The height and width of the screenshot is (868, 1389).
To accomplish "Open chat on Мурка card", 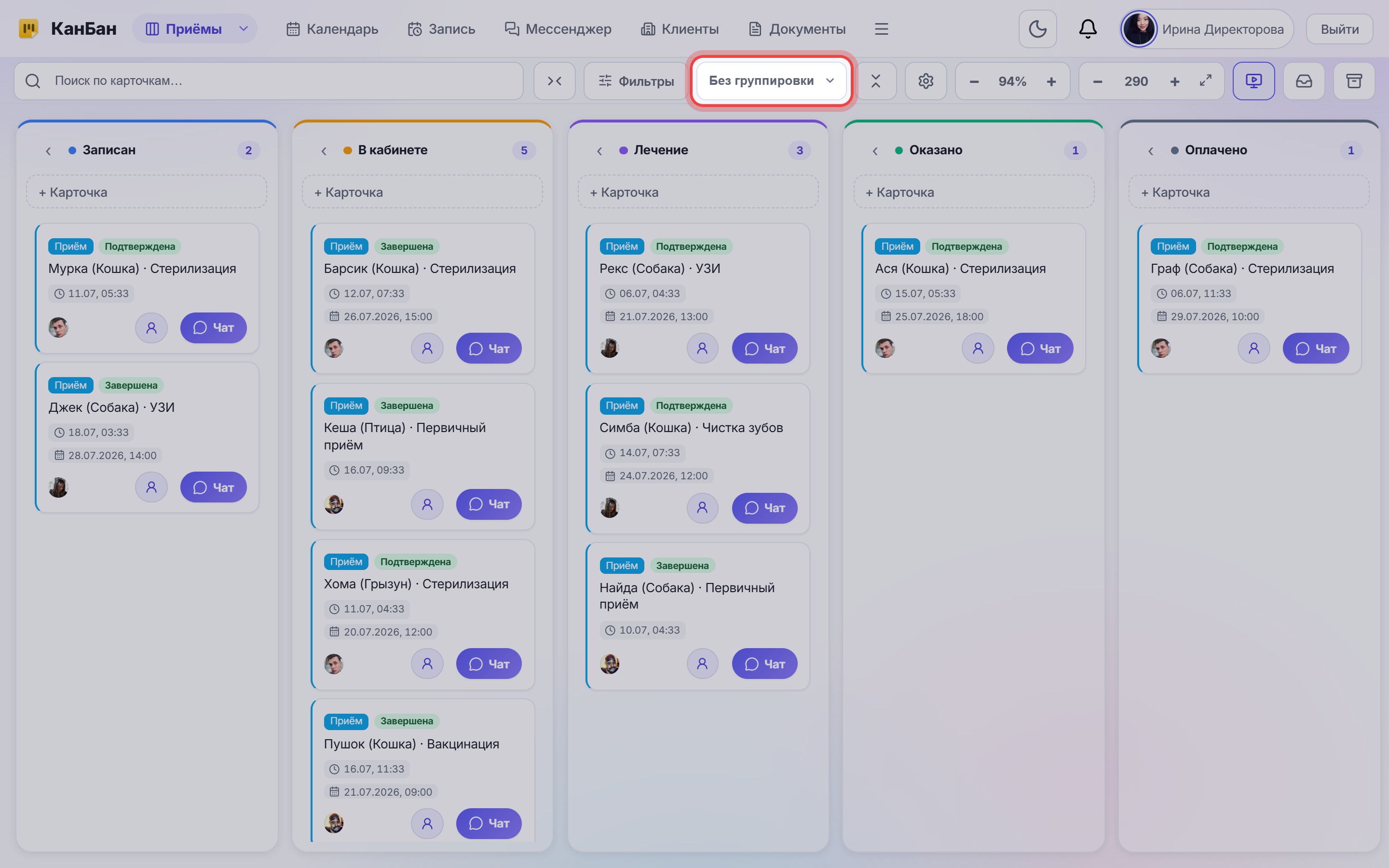I will (x=214, y=328).
